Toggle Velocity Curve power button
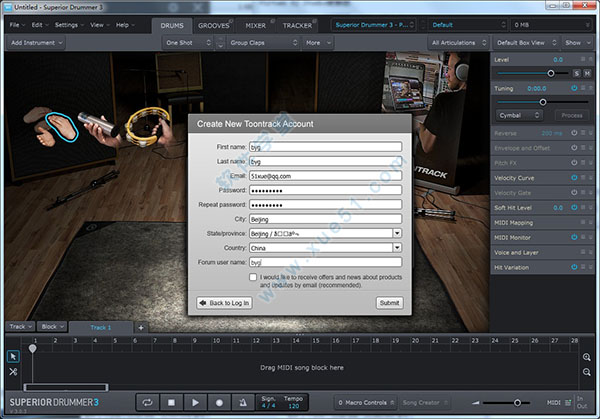Screen dimensions: 600x419 tap(574, 178)
